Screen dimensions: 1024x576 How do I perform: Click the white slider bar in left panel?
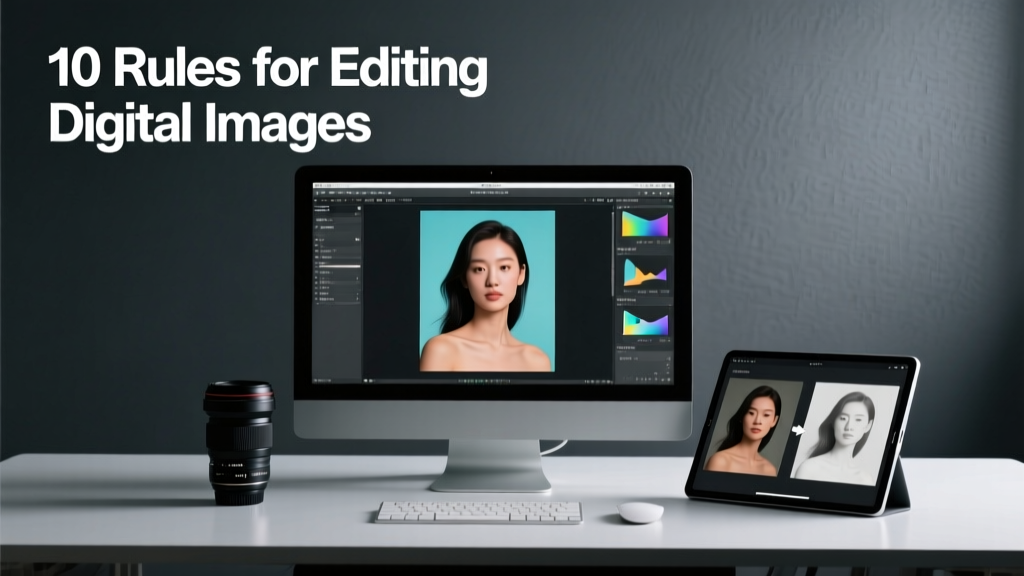pos(338,266)
